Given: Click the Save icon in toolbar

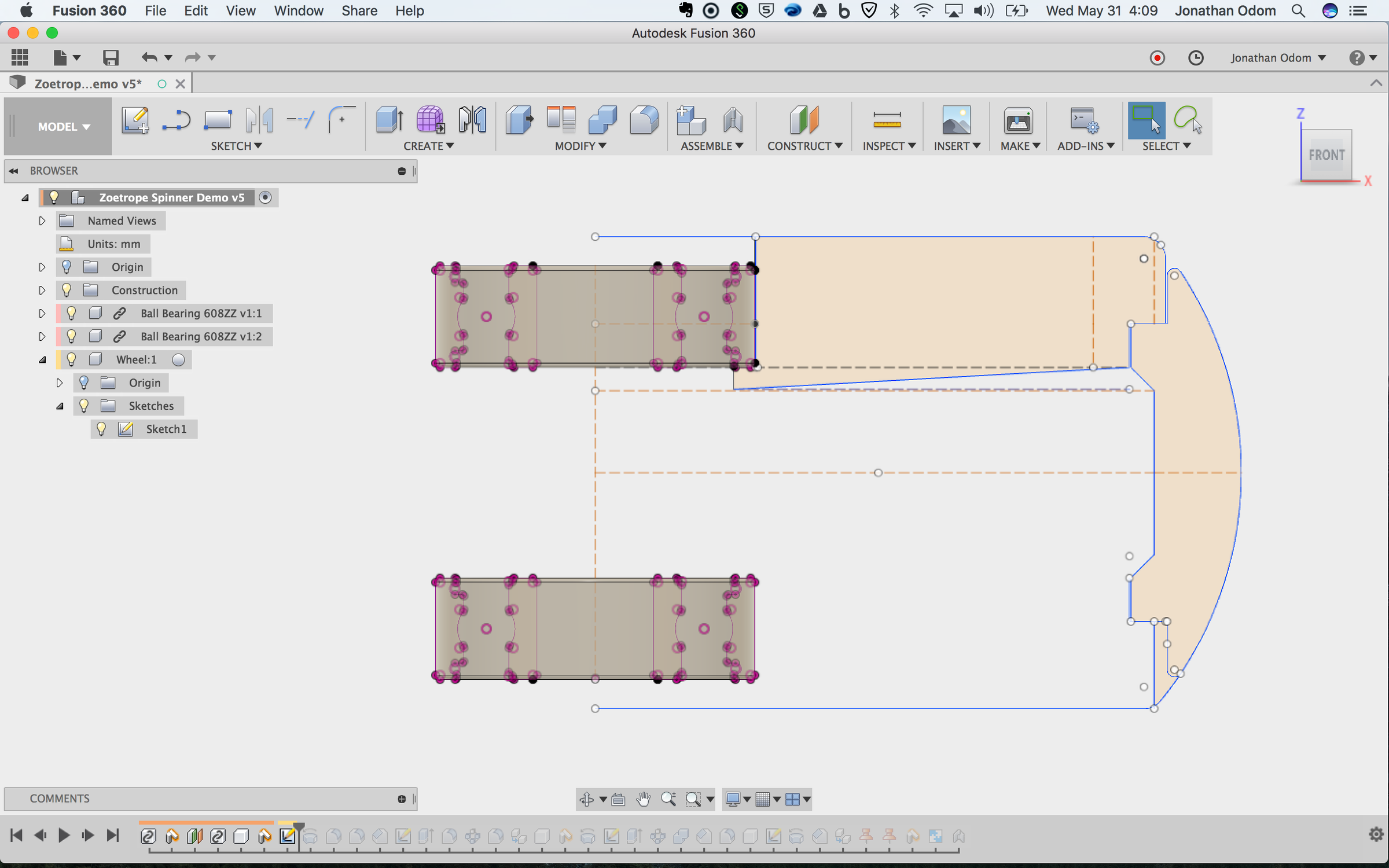Looking at the screenshot, I should (111, 57).
